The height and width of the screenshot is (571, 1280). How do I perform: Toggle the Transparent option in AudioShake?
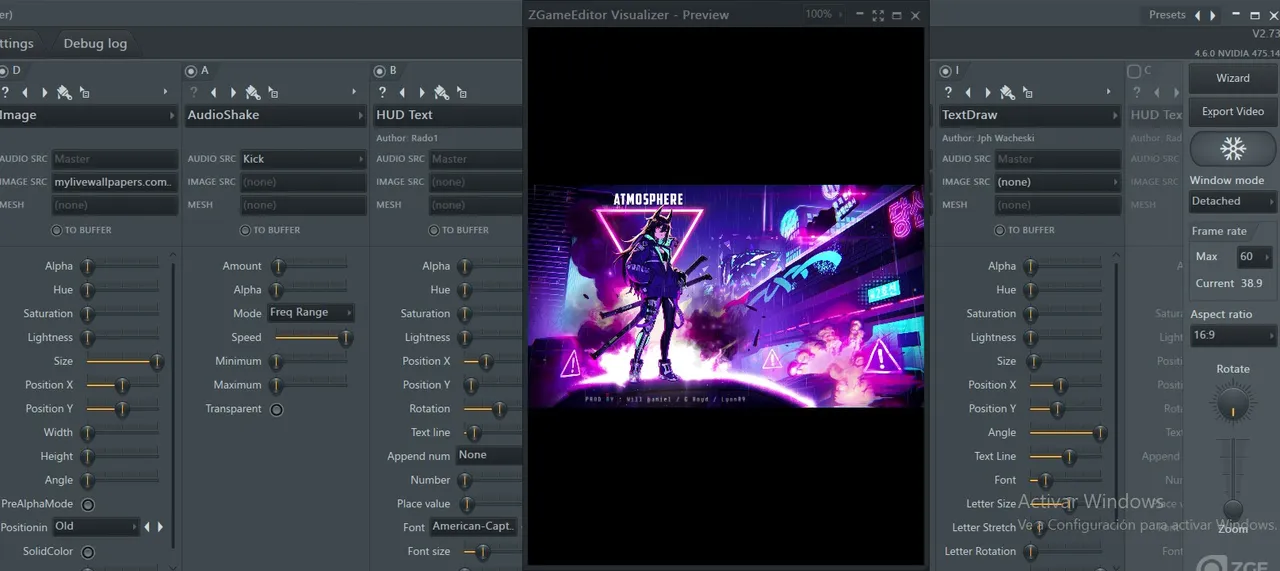(x=277, y=409)
